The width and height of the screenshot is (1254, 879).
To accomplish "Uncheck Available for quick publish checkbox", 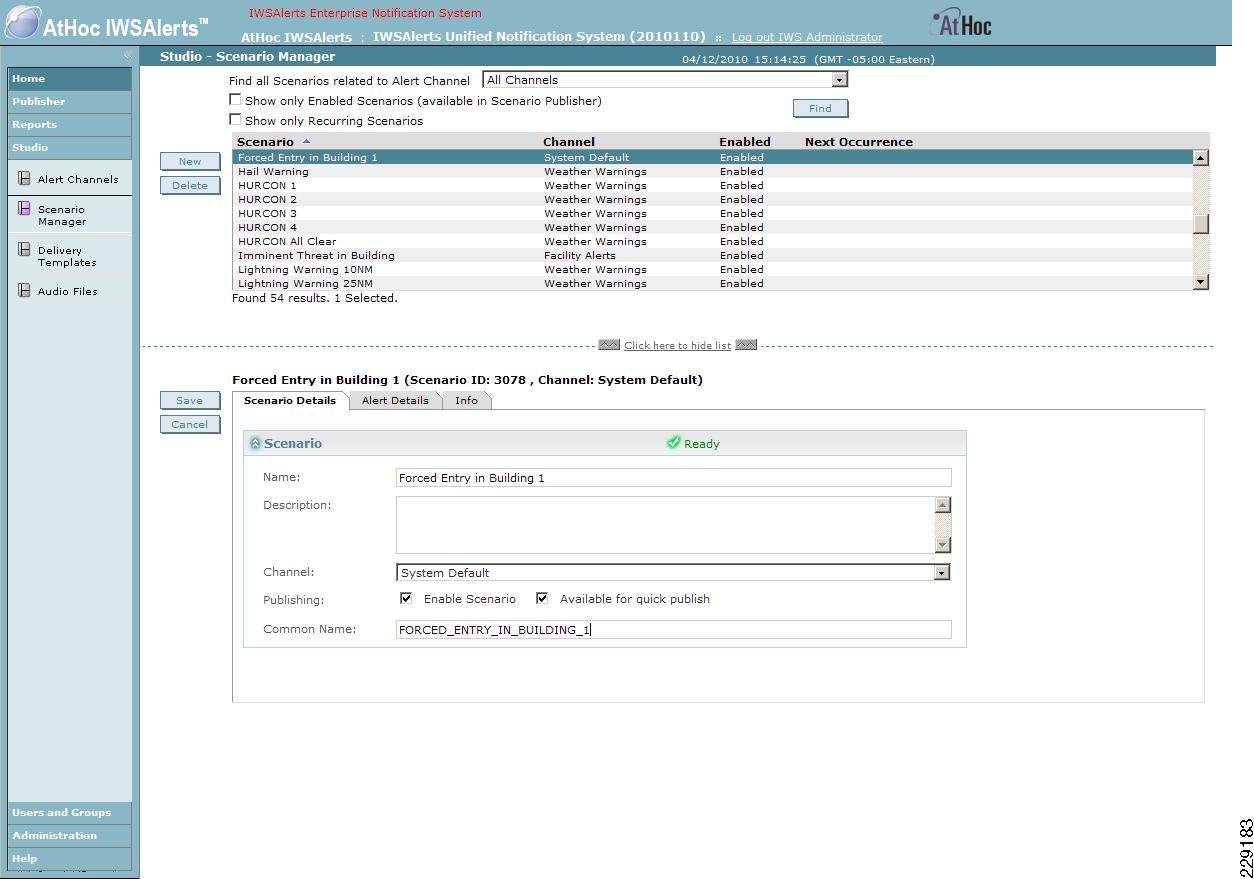I will (x=542, y=598).
